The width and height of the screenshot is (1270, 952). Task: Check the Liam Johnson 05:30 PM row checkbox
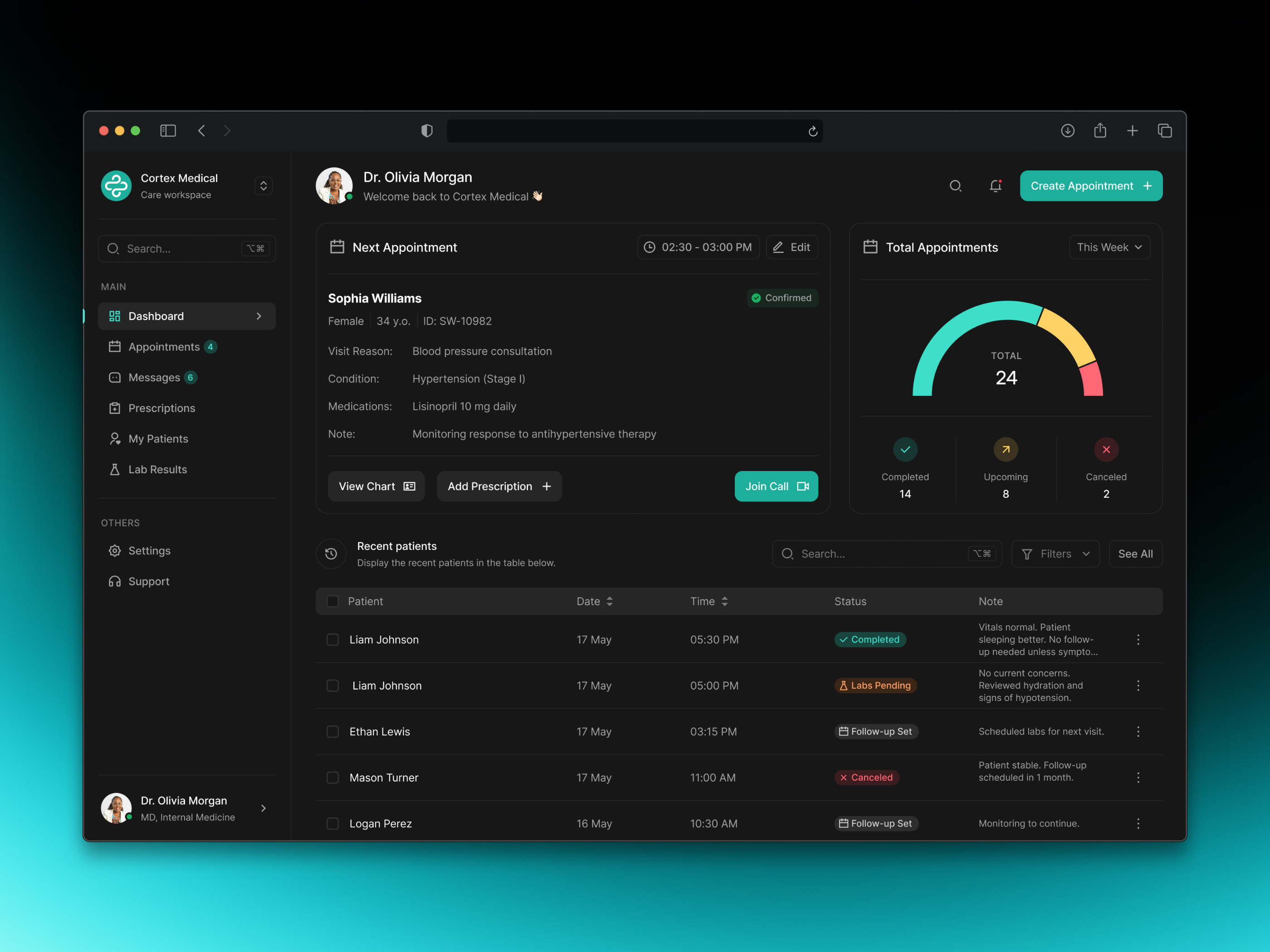332,639
